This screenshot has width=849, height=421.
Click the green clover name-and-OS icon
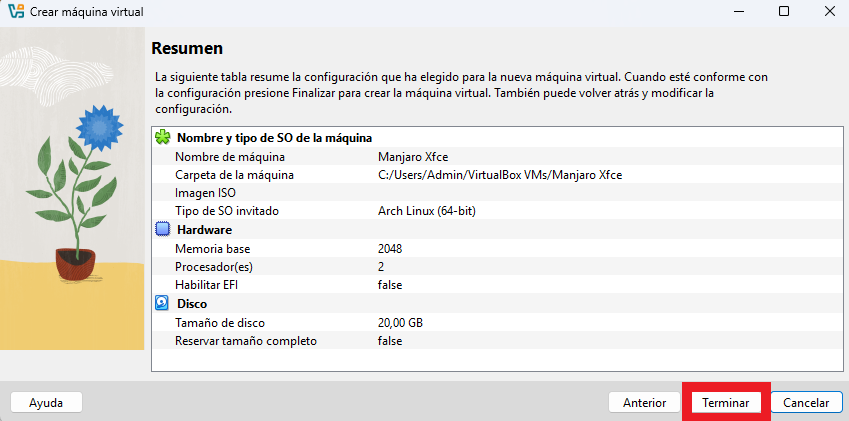(162, 137)
